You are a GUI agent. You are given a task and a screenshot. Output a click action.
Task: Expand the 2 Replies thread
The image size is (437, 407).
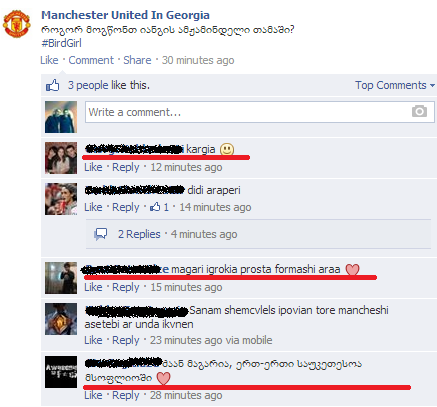139,234
